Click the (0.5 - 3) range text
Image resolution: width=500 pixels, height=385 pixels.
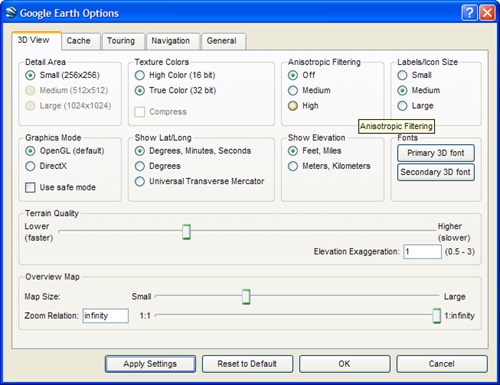(x=460, y=252)
